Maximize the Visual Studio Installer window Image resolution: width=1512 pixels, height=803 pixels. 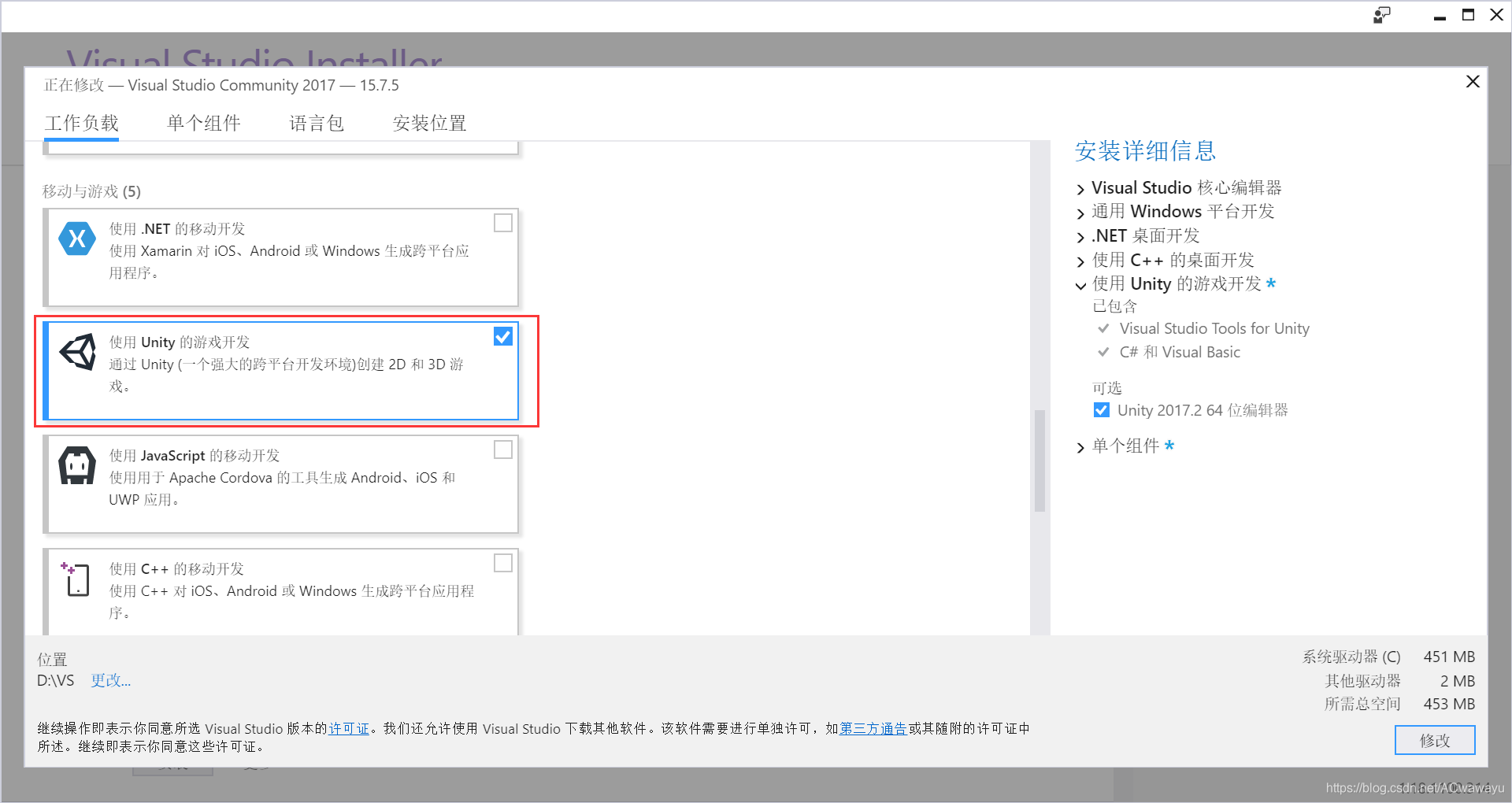tap(1468, 15)
